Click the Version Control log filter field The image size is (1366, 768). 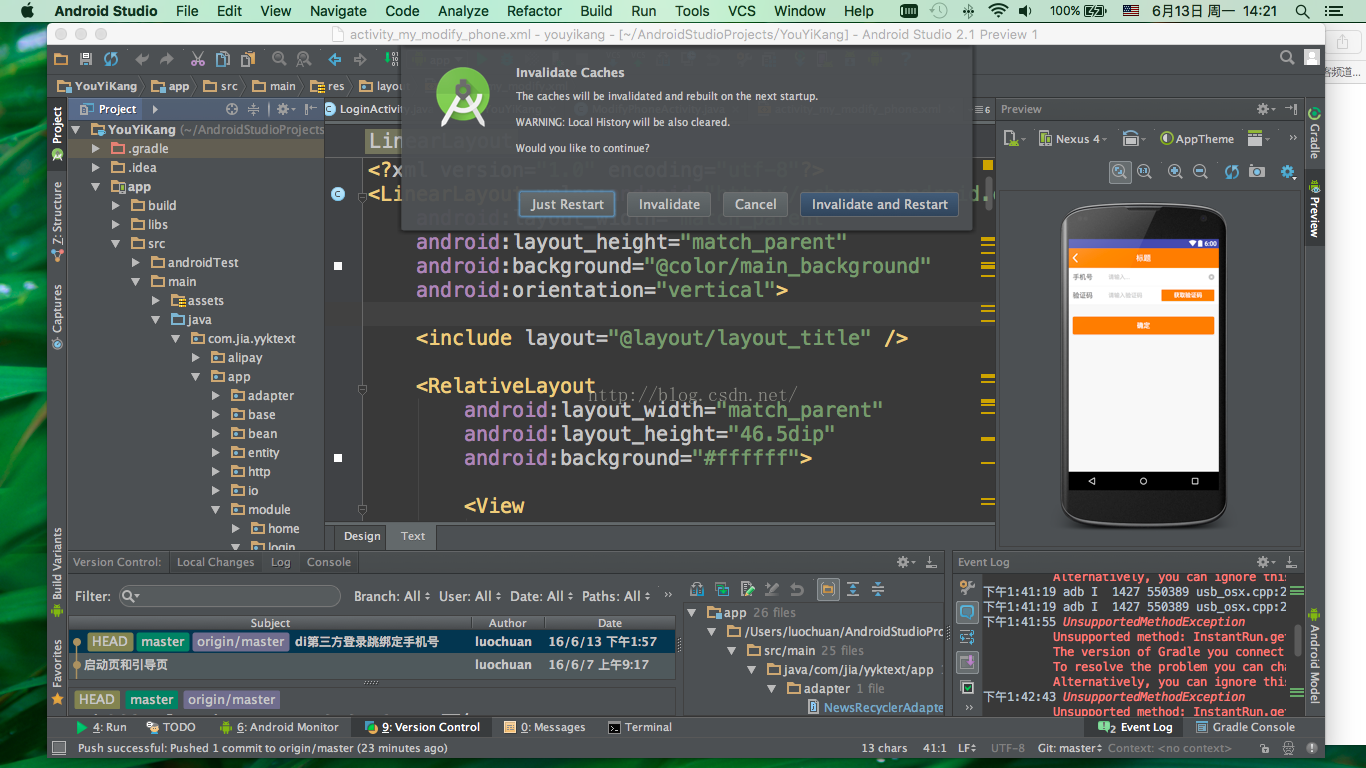coord(230,596)
